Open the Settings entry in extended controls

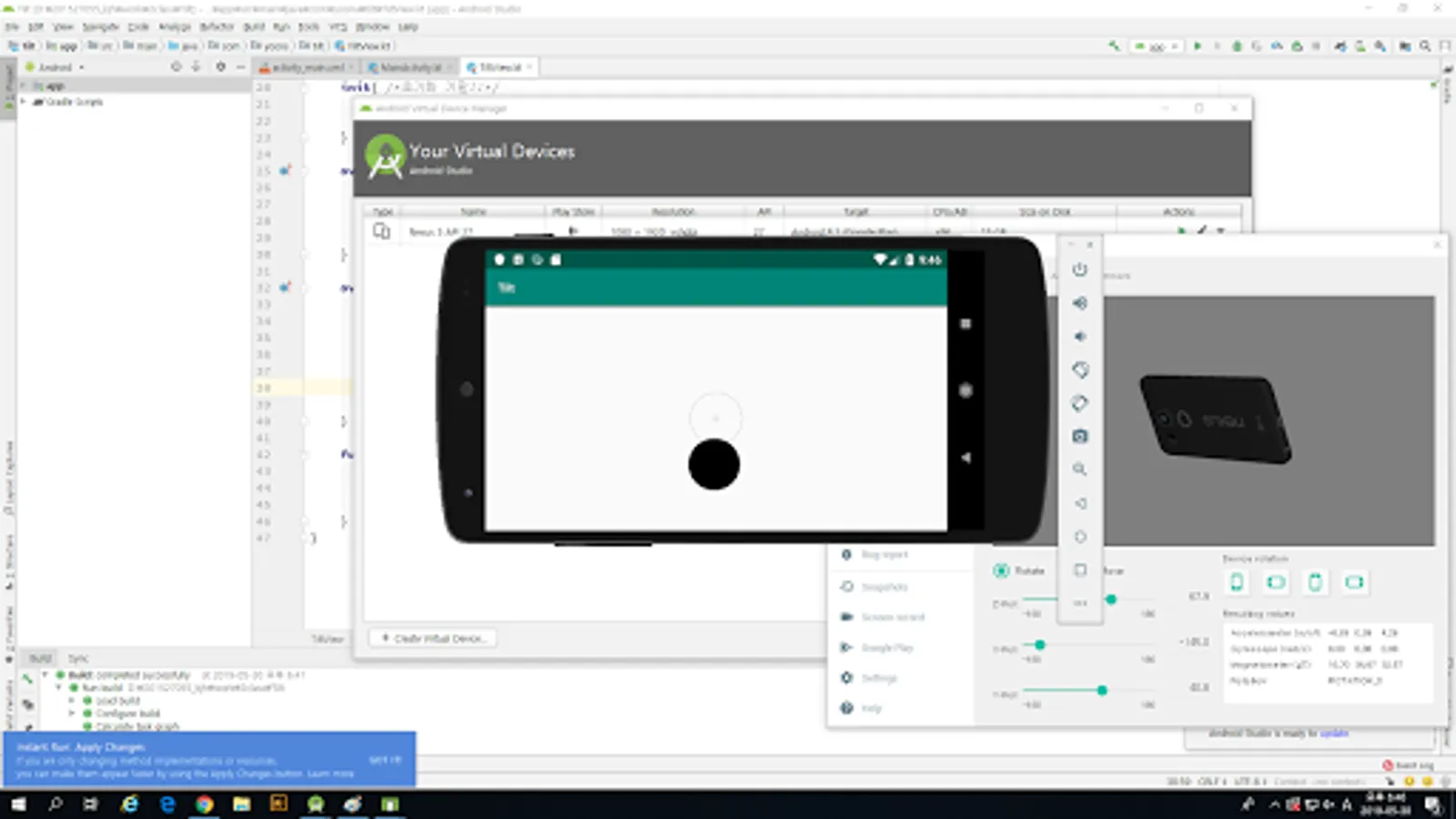(878, 678)
